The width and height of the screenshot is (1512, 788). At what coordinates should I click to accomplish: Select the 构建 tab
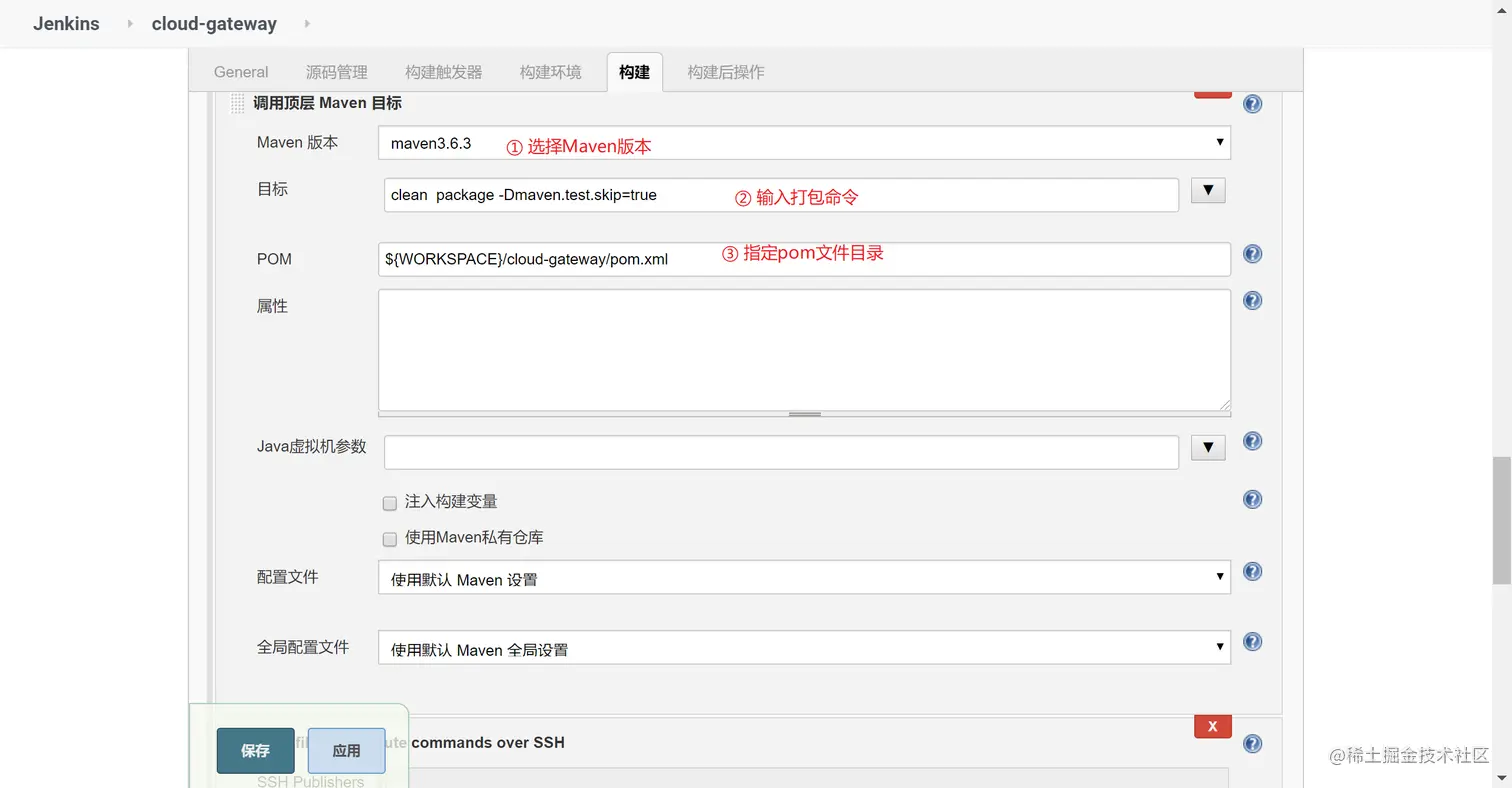click(x=634, y=72)
